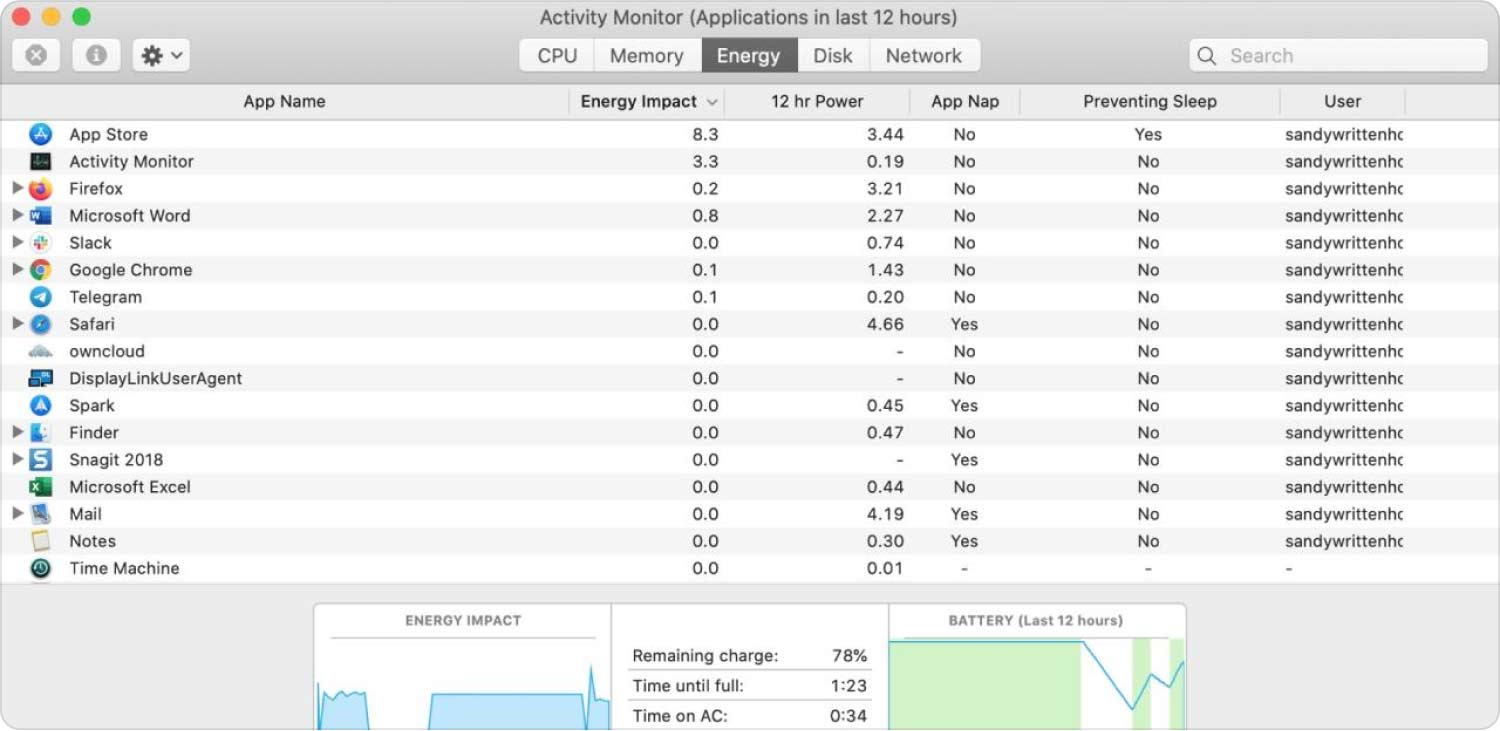Click Mail's 4.19 power value

pyautogui.click(x=885, y=514)
